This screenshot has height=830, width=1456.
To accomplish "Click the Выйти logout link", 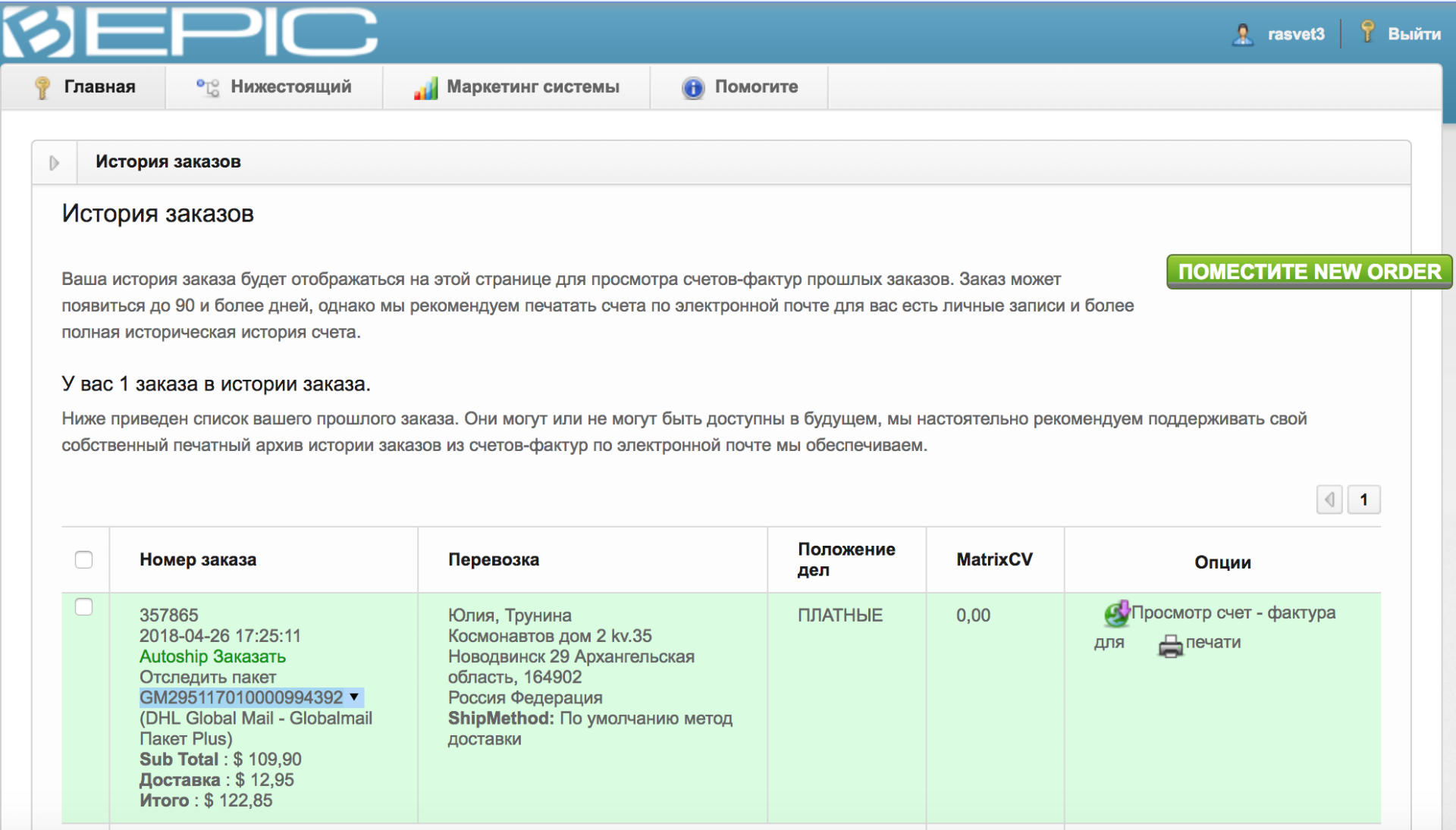I will pos(1414,34).
